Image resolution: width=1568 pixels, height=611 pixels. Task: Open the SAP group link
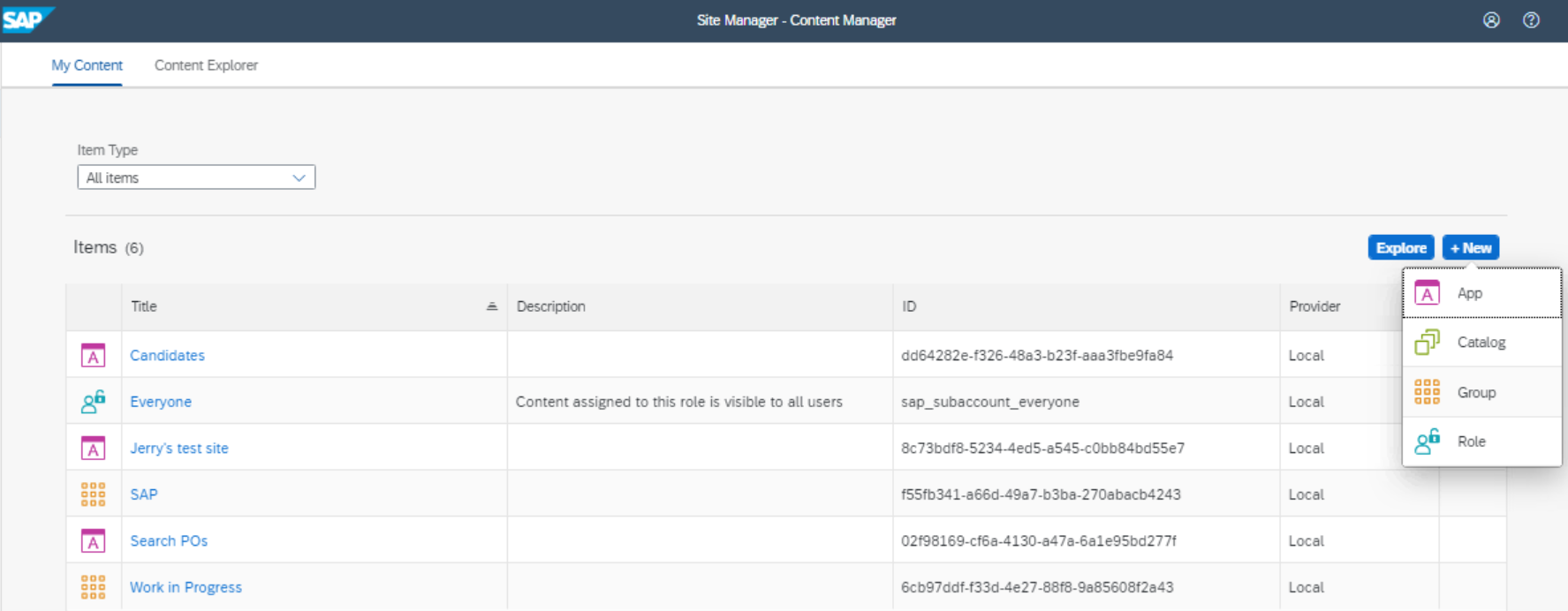pyautogui.click(x=144, y=494)
